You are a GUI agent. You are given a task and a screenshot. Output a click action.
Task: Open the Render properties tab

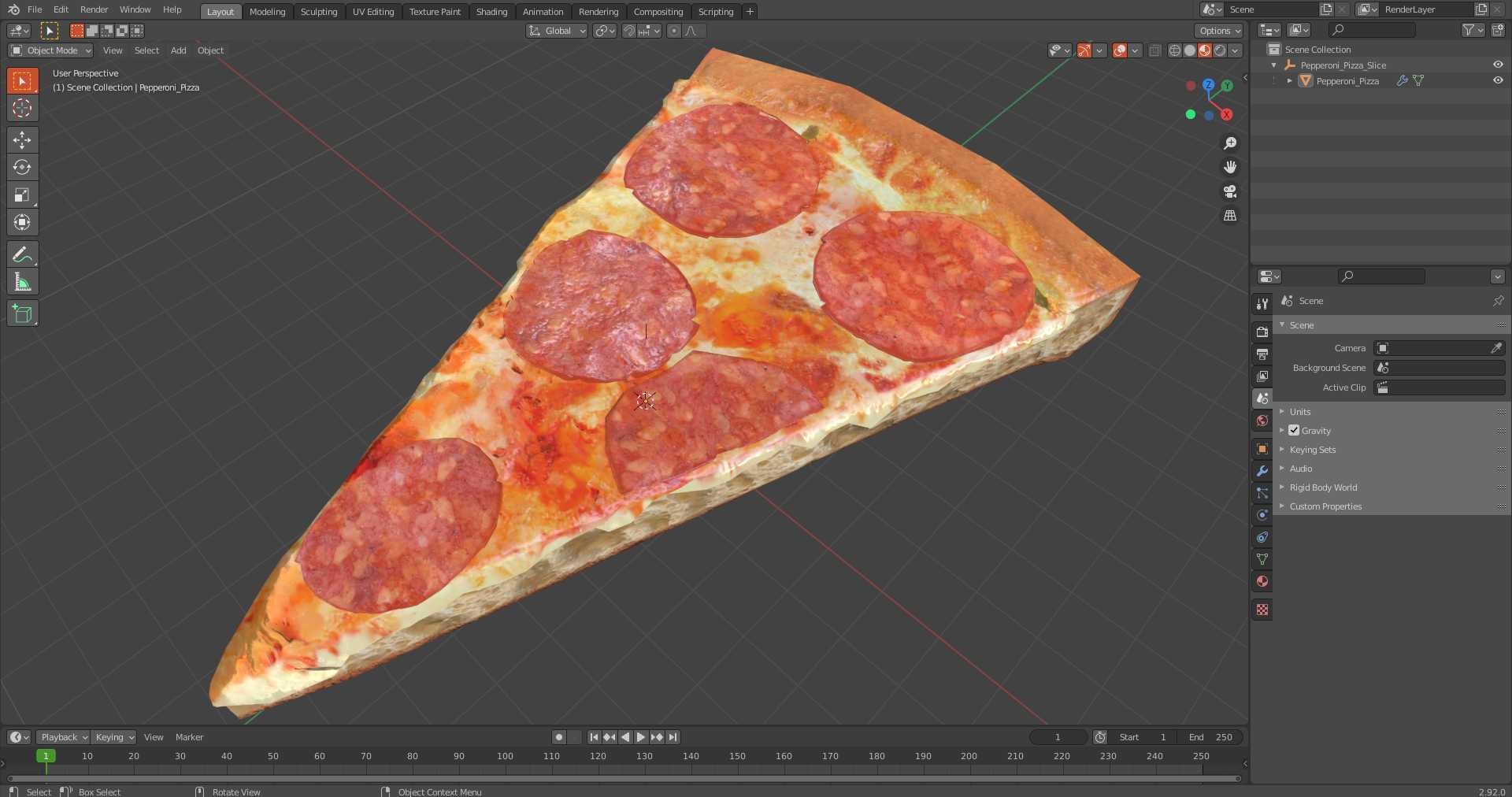point(1262,332)
